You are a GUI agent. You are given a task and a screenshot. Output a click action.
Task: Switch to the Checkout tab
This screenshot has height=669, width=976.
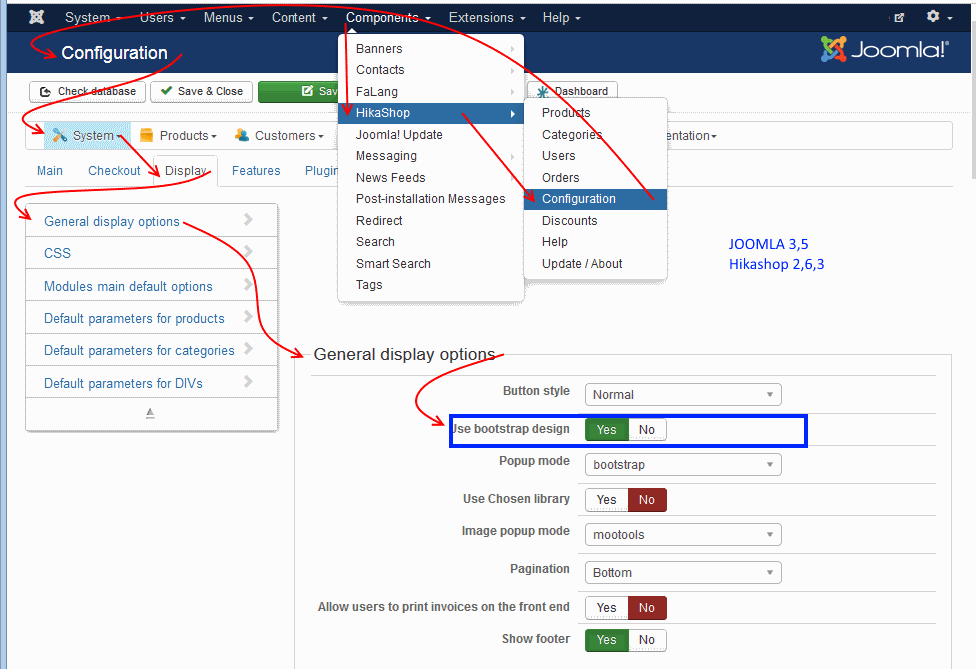(114, 171)
